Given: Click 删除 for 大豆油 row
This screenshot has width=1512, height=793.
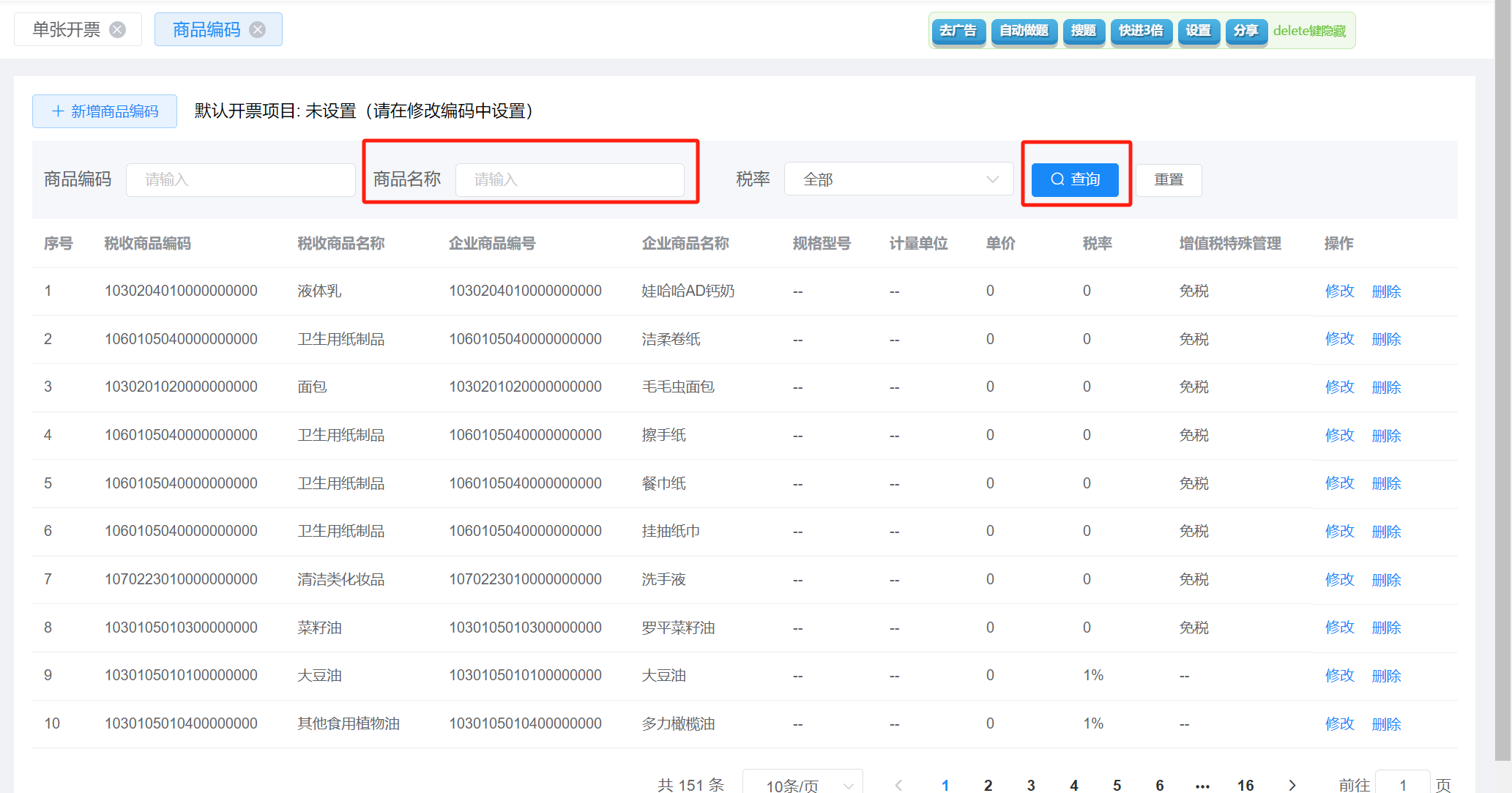Looking at the screenshot, I should (x=1386, y=676).
